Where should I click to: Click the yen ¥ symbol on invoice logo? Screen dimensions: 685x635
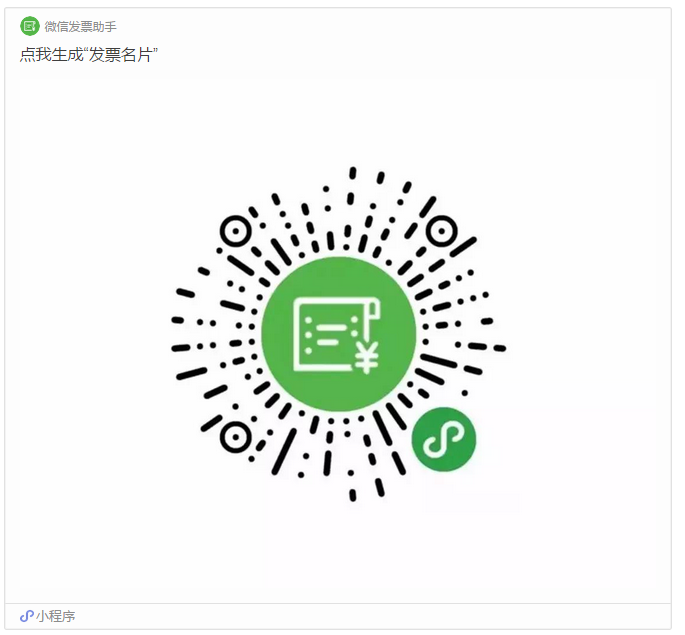367,358
